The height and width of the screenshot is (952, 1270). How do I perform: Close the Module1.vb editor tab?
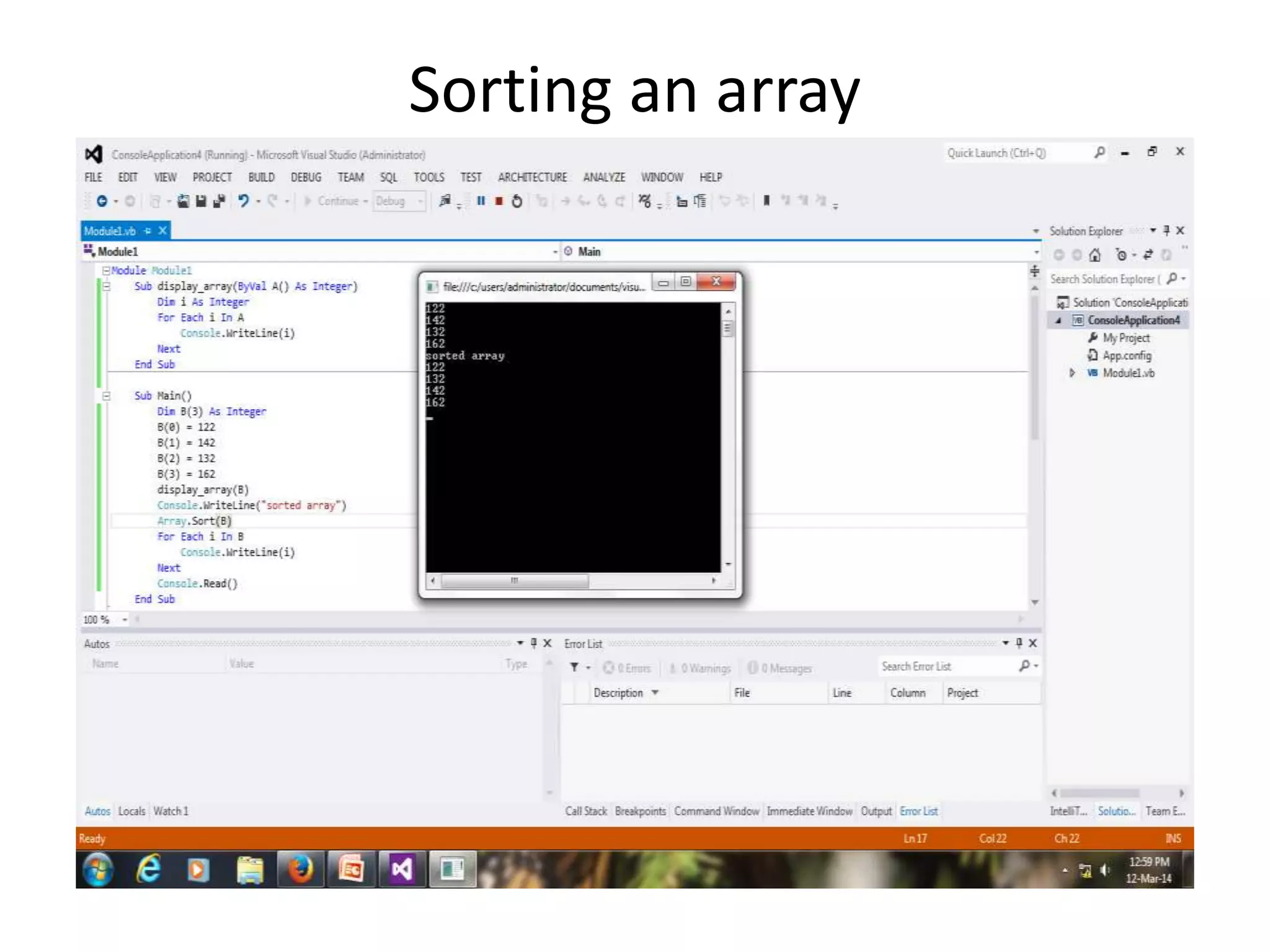click(162, 231)
